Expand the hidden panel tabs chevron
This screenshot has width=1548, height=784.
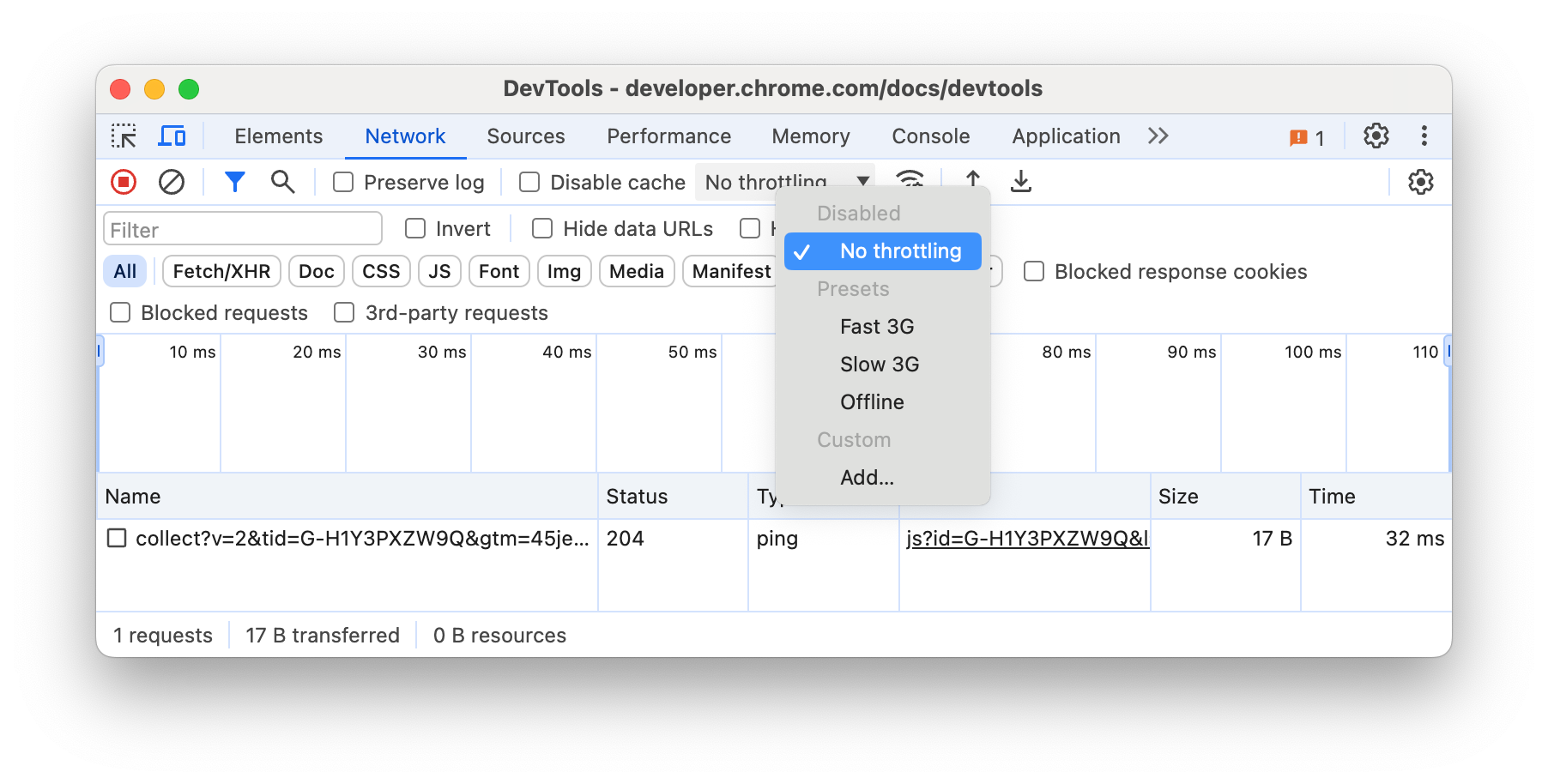(1158, 136)
